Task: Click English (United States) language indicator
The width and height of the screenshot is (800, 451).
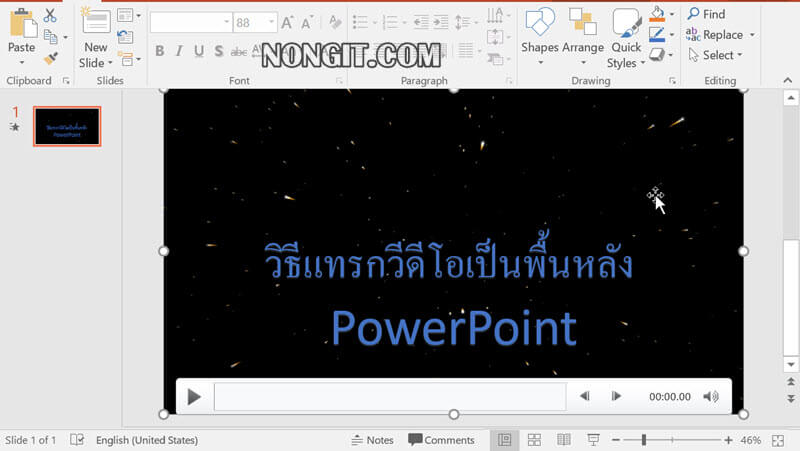Action: click(x=147, y=440)
